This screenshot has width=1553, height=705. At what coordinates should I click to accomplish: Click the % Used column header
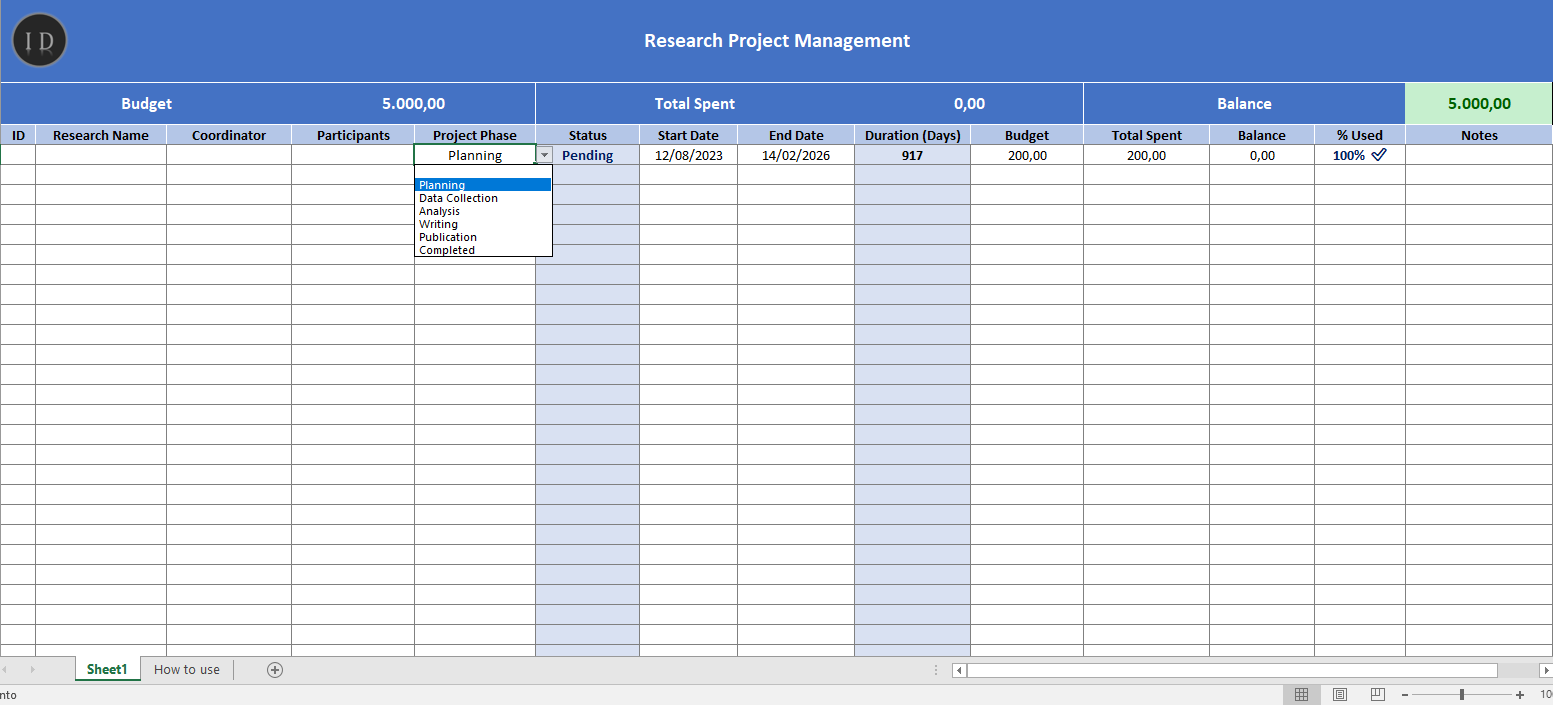click(x=1360, y=135)
